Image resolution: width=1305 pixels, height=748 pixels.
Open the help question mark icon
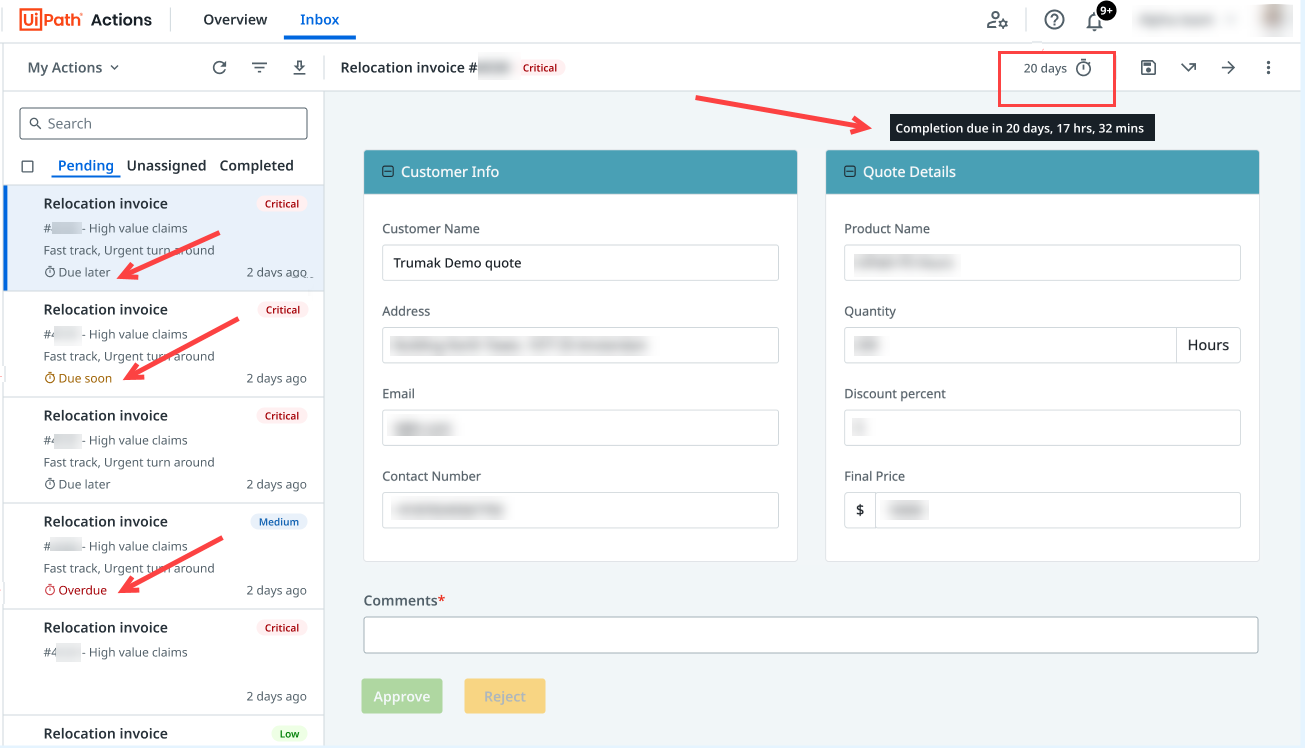tap(1054, 20)
